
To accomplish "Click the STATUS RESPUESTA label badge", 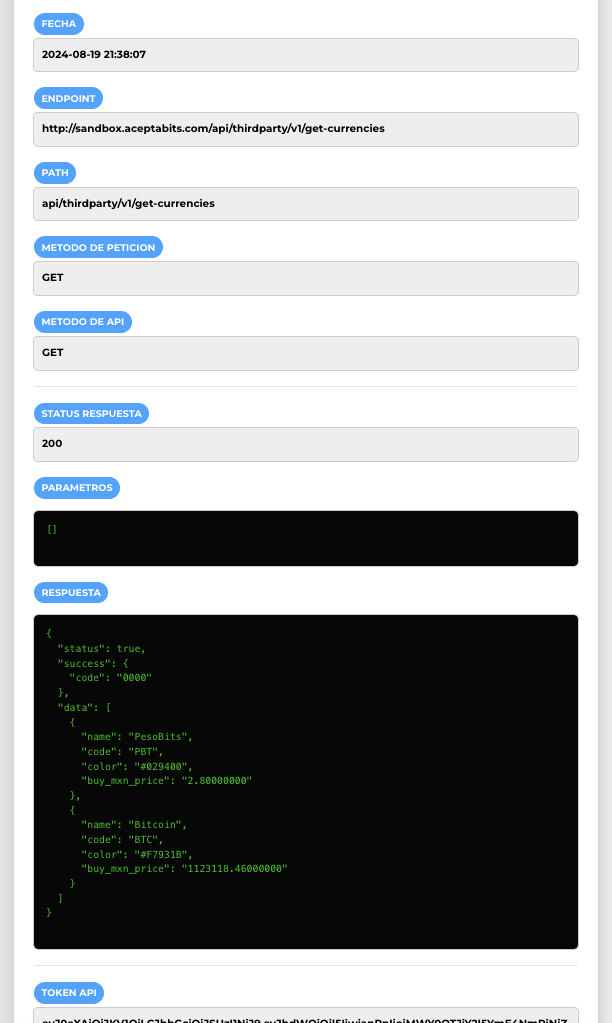I will click(x=91, y=413).
